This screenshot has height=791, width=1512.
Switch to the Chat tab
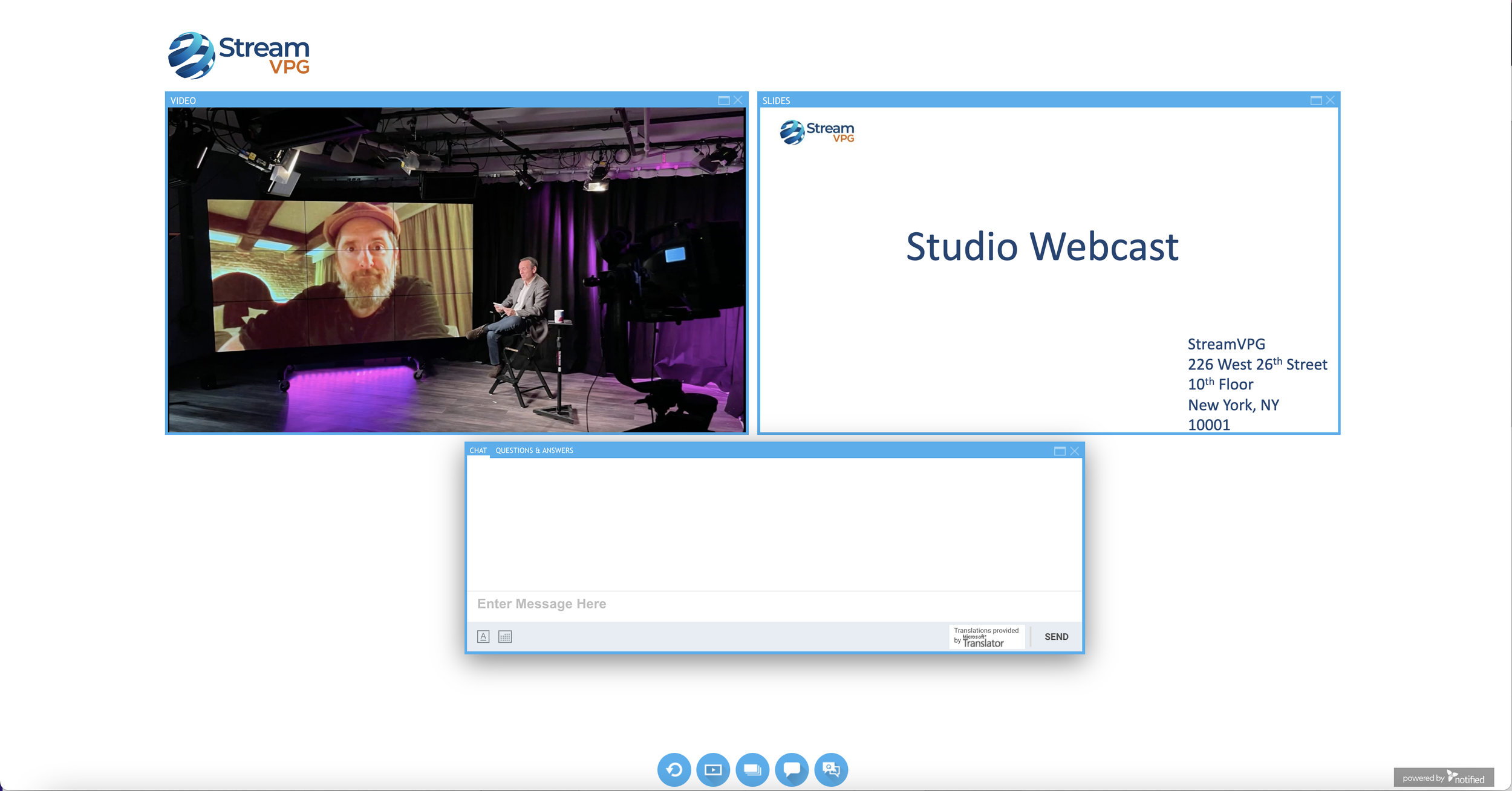coord(478,451)
